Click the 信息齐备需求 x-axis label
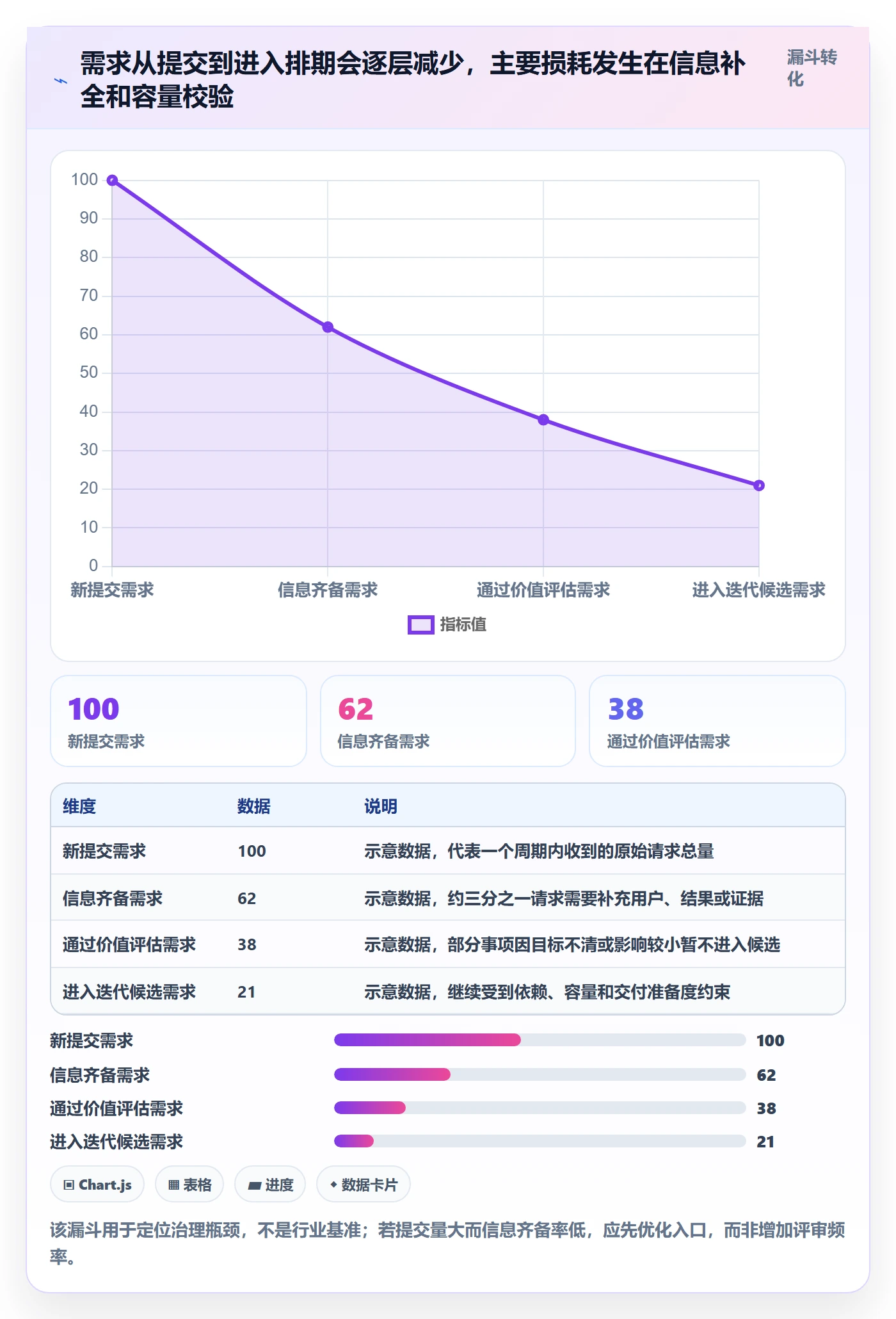The width and height of the screenshot is (896, 1319). (x=328, y=590)
